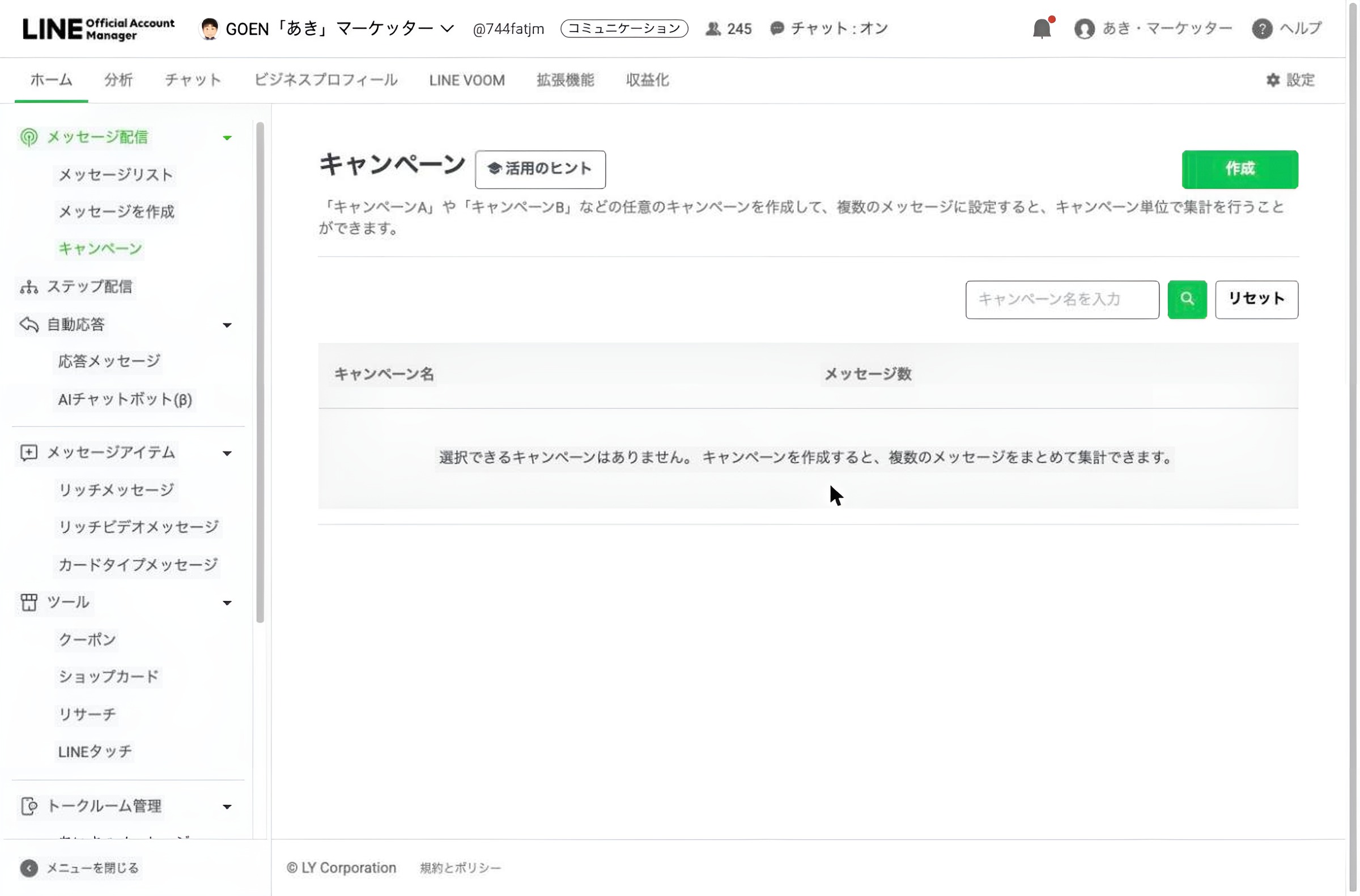Open リッチメッセージ in sidebar
Viewport: 1360px width, 896px height.
pyautogui.click(x=116, y=490)
